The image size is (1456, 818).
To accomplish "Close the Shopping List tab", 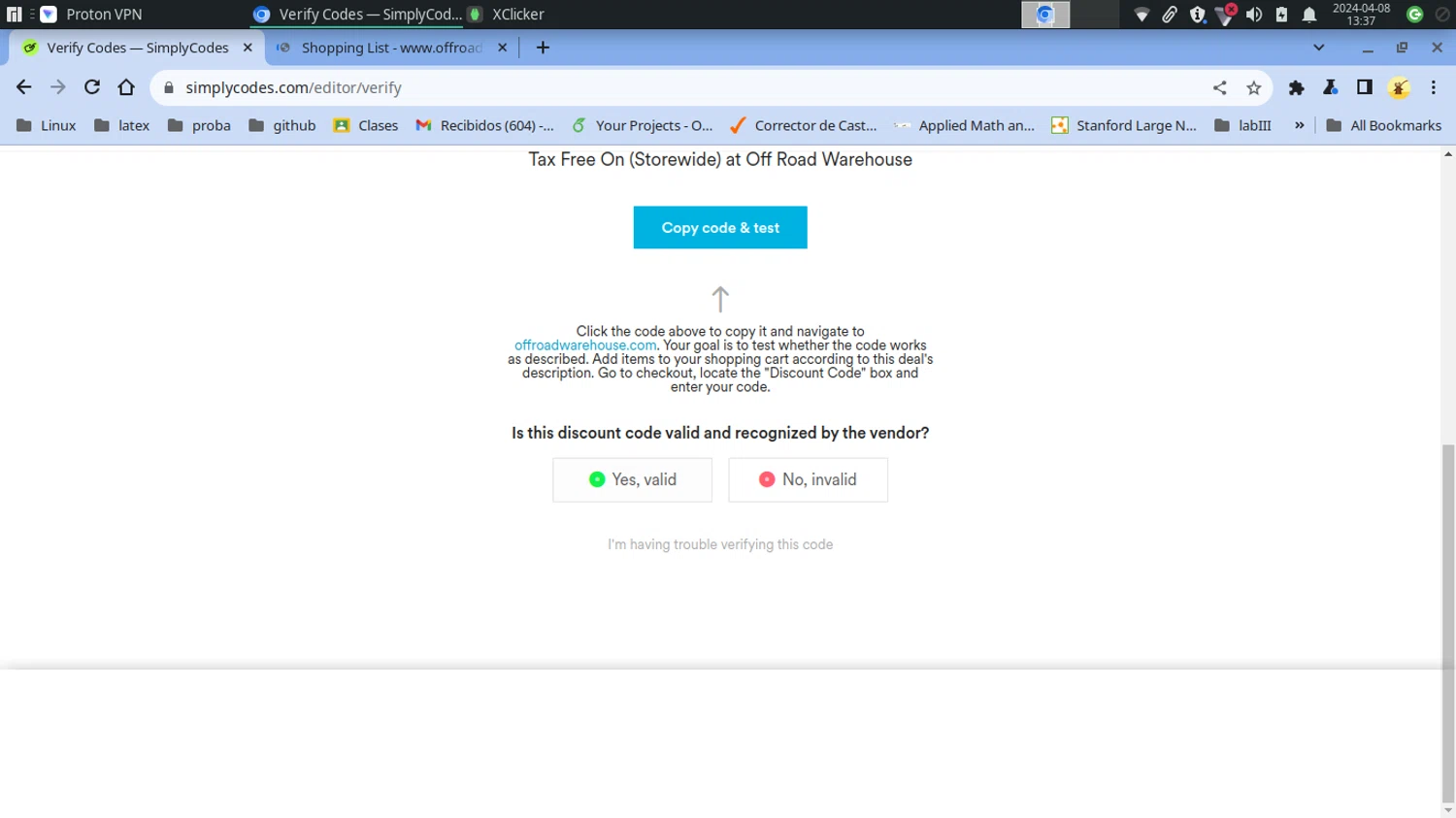I will tap(502, 48).
